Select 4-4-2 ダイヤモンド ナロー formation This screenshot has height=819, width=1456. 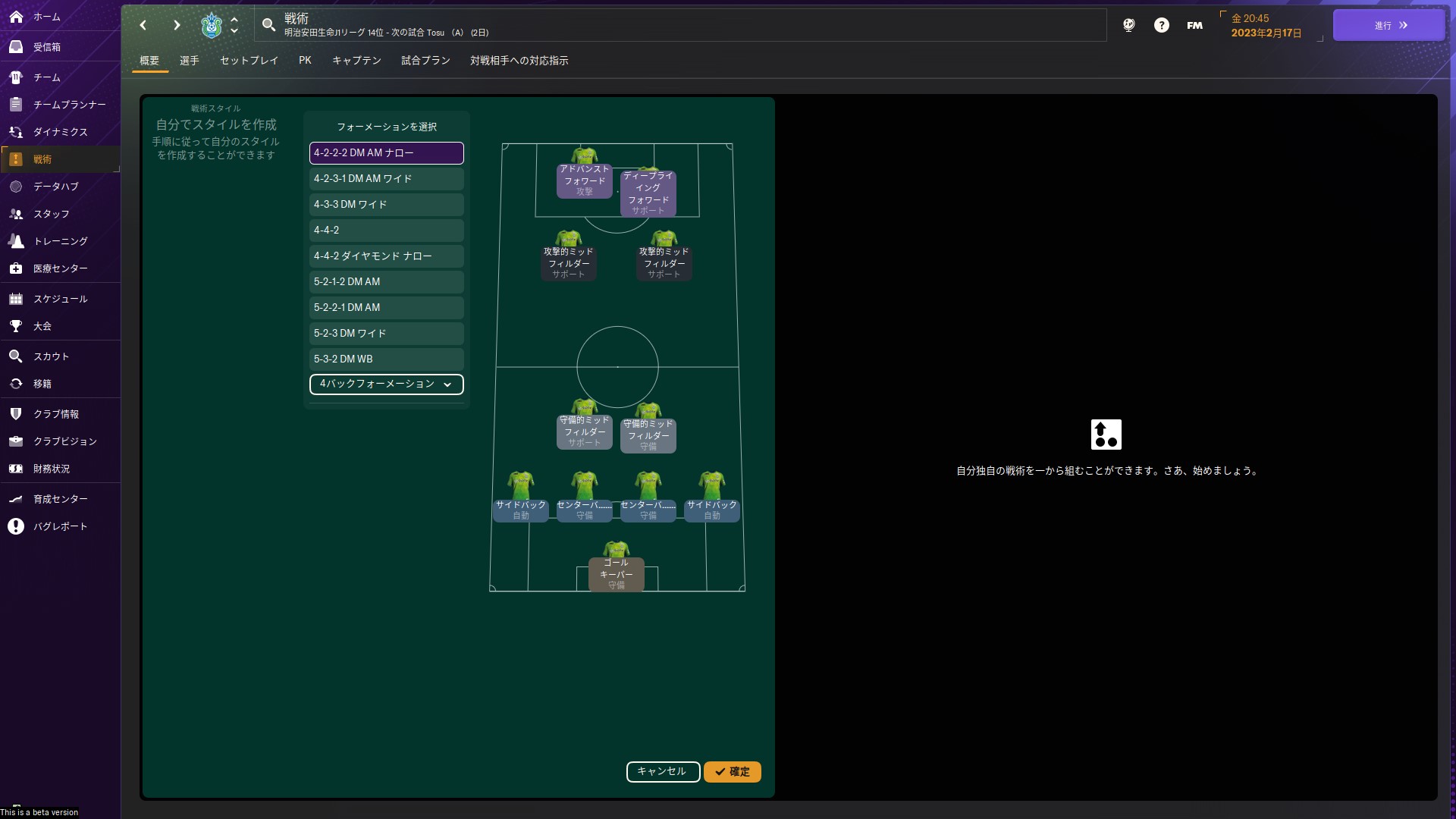pos(386,256)
